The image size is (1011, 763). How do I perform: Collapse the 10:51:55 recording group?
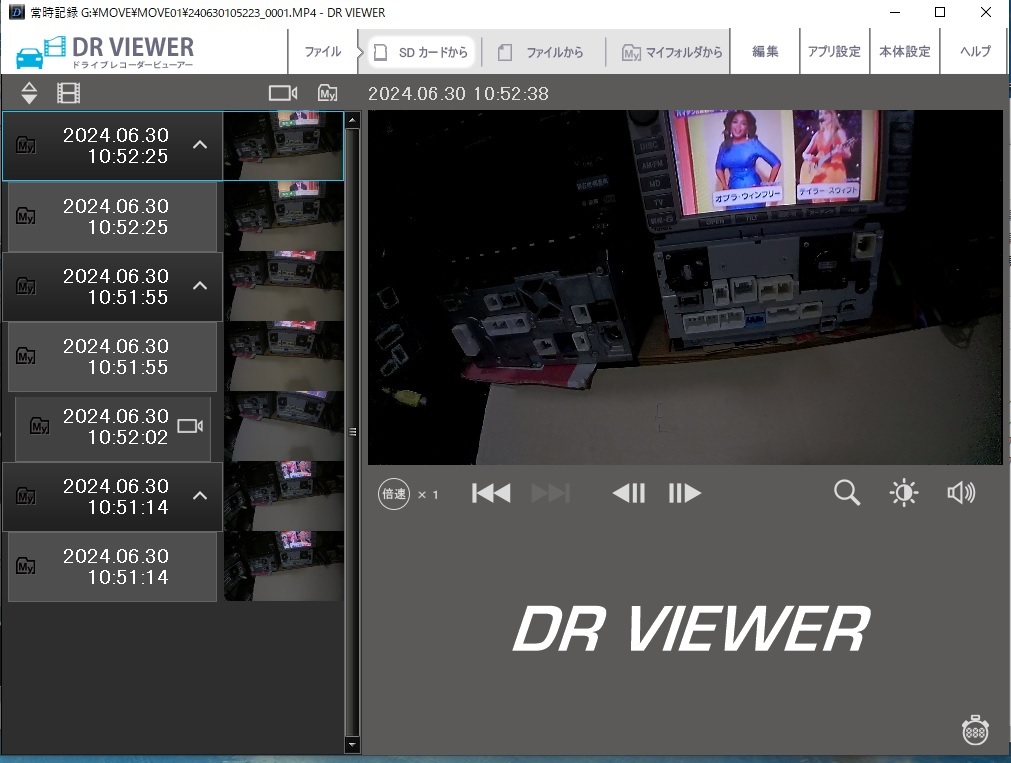pos(200,286)
